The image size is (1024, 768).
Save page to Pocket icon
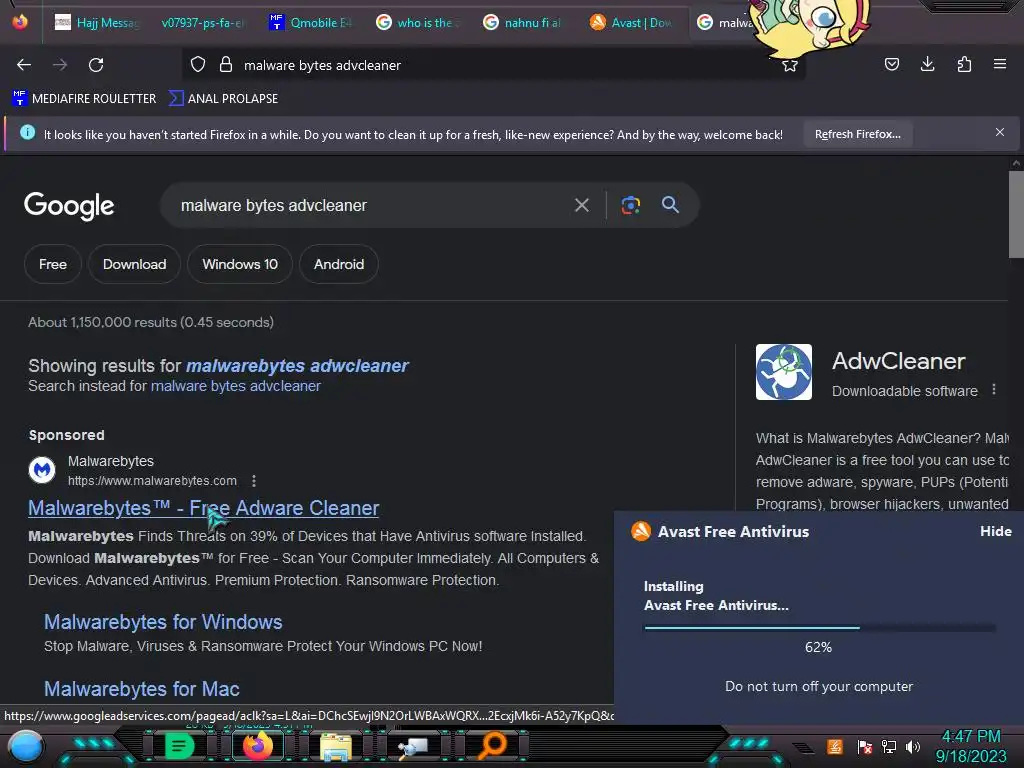click(x=891, y=64)
